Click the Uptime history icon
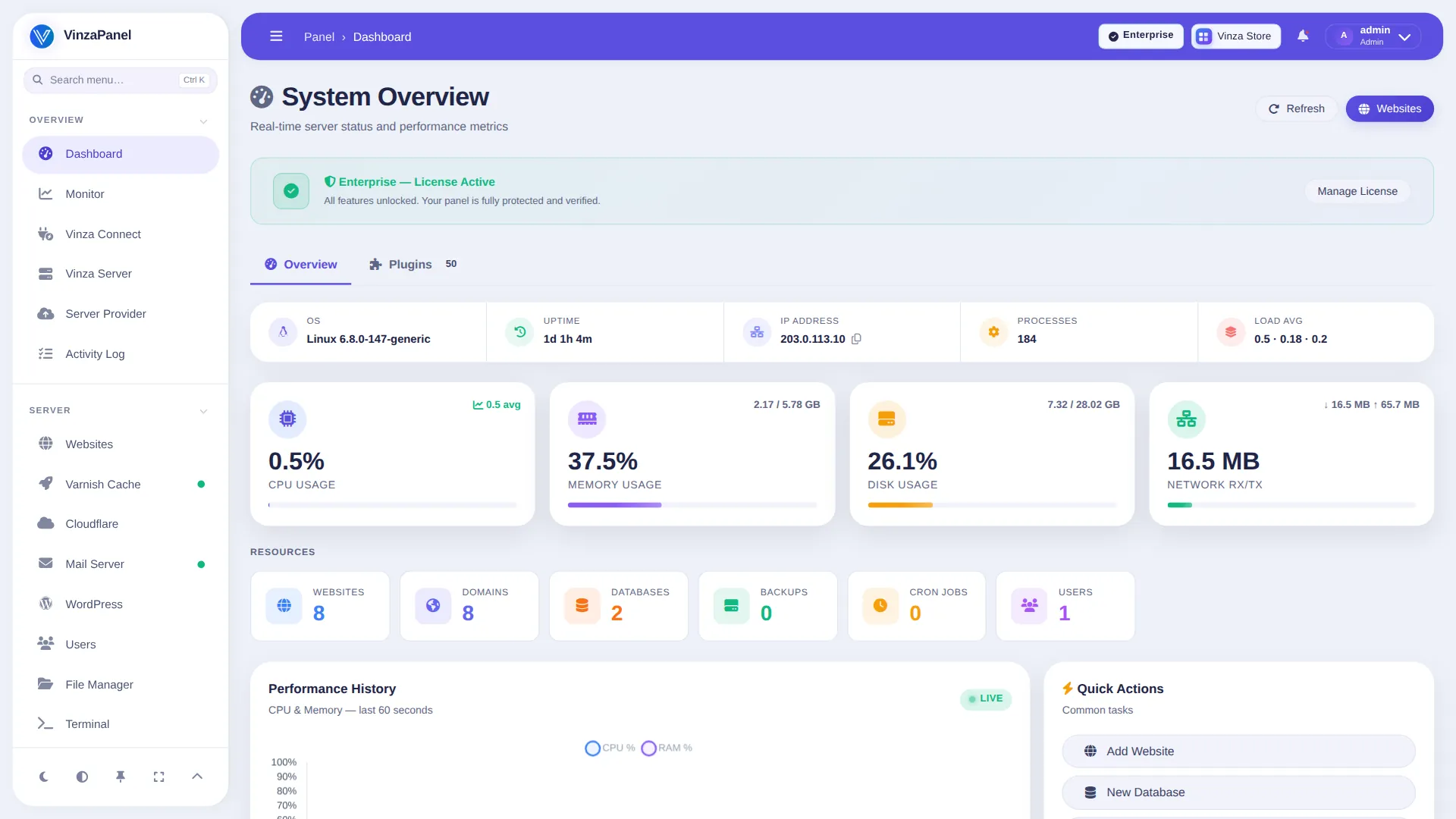The image size is (1456, 819). pos(519,331)
